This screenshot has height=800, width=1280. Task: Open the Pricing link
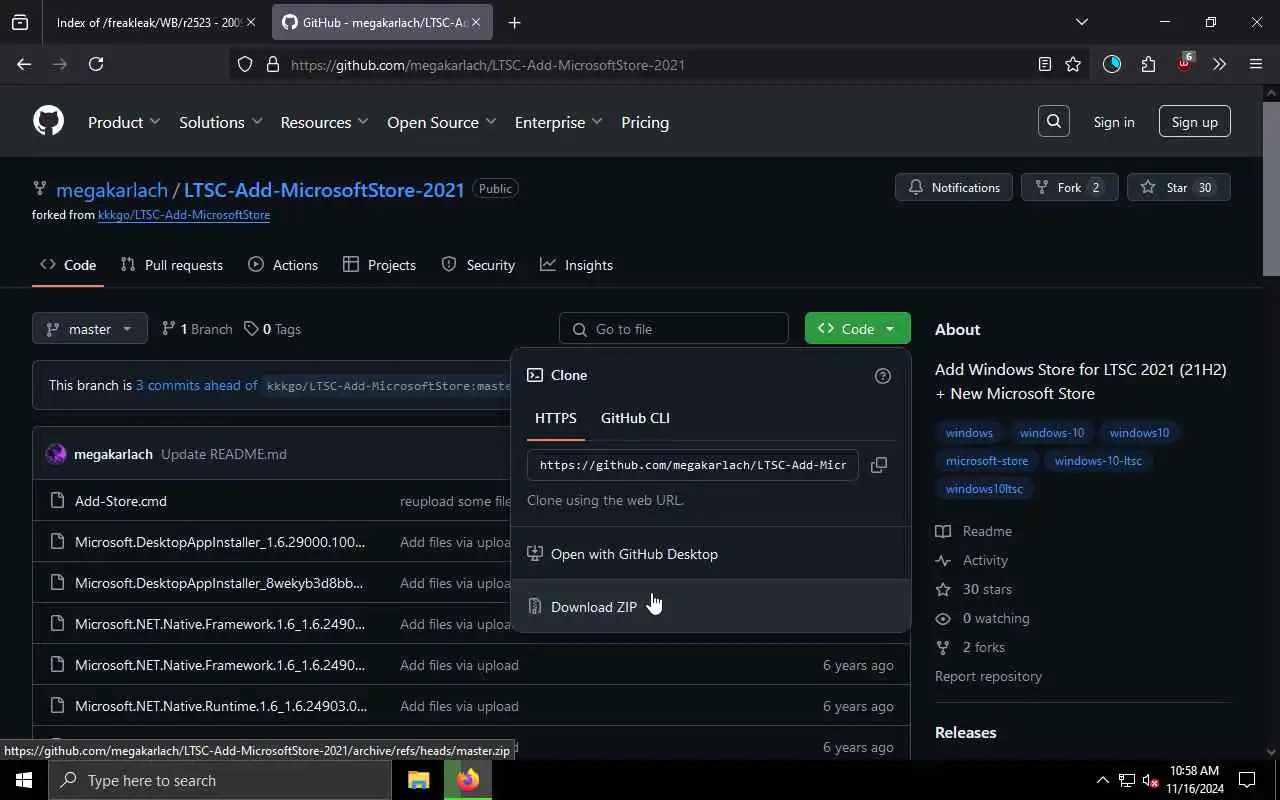[x=645, y=122]
